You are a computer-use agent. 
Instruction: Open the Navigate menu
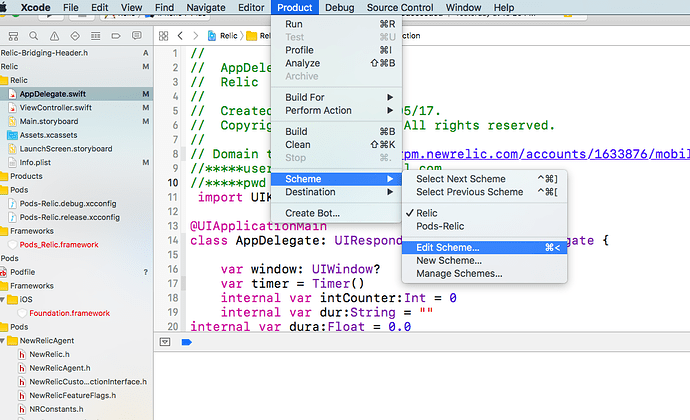[206, 7]
